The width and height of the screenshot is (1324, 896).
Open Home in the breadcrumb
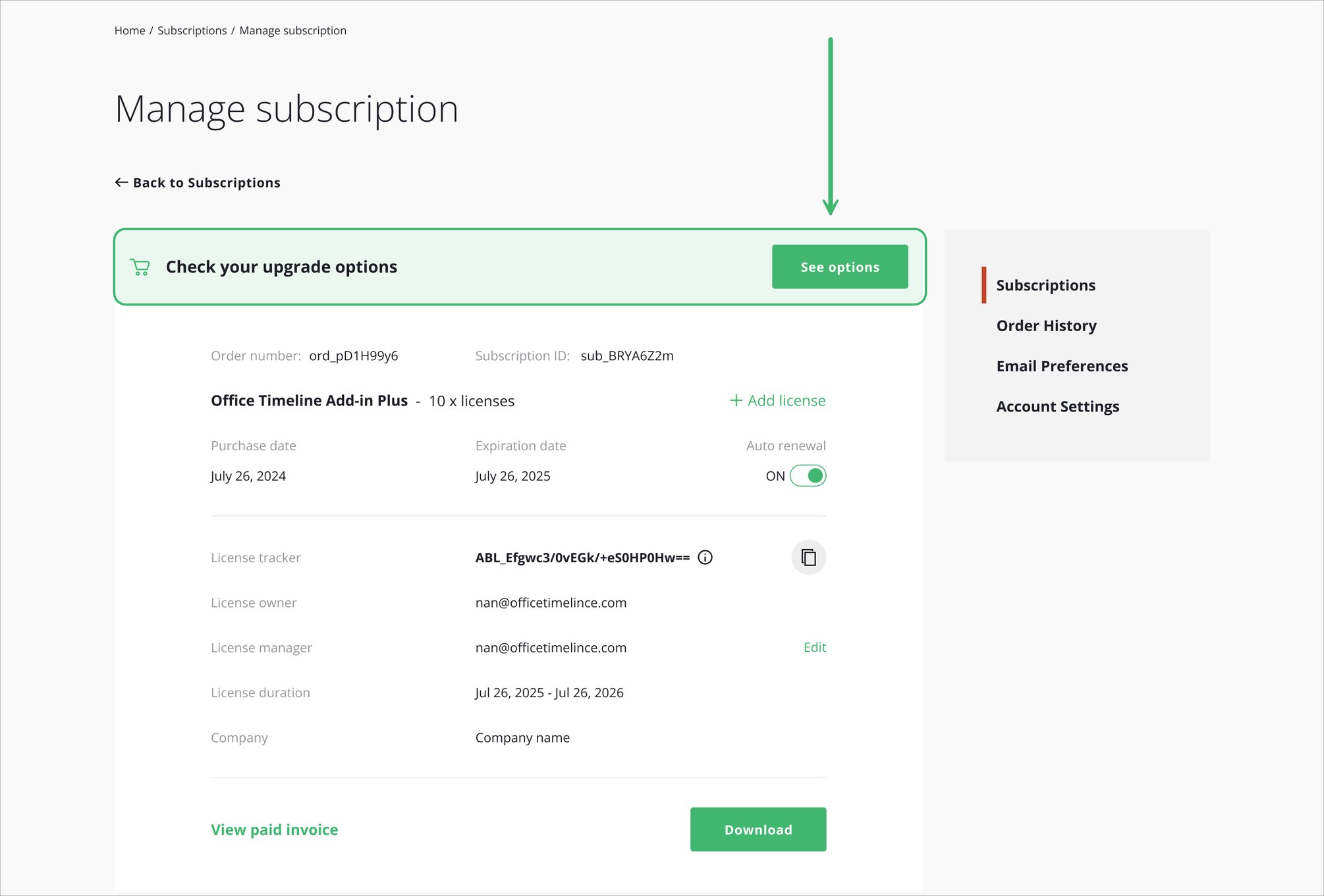[x=130, y=30]
